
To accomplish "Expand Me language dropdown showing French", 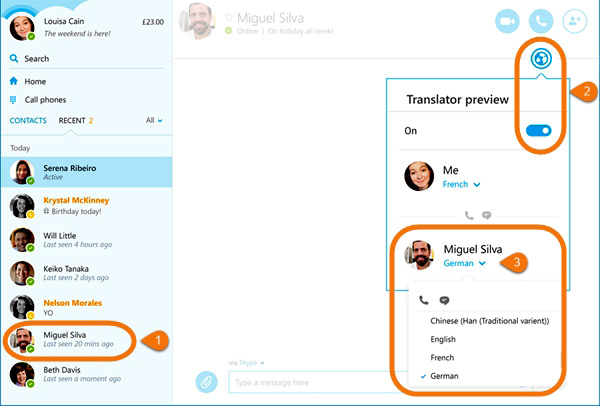I will [461, 184].
